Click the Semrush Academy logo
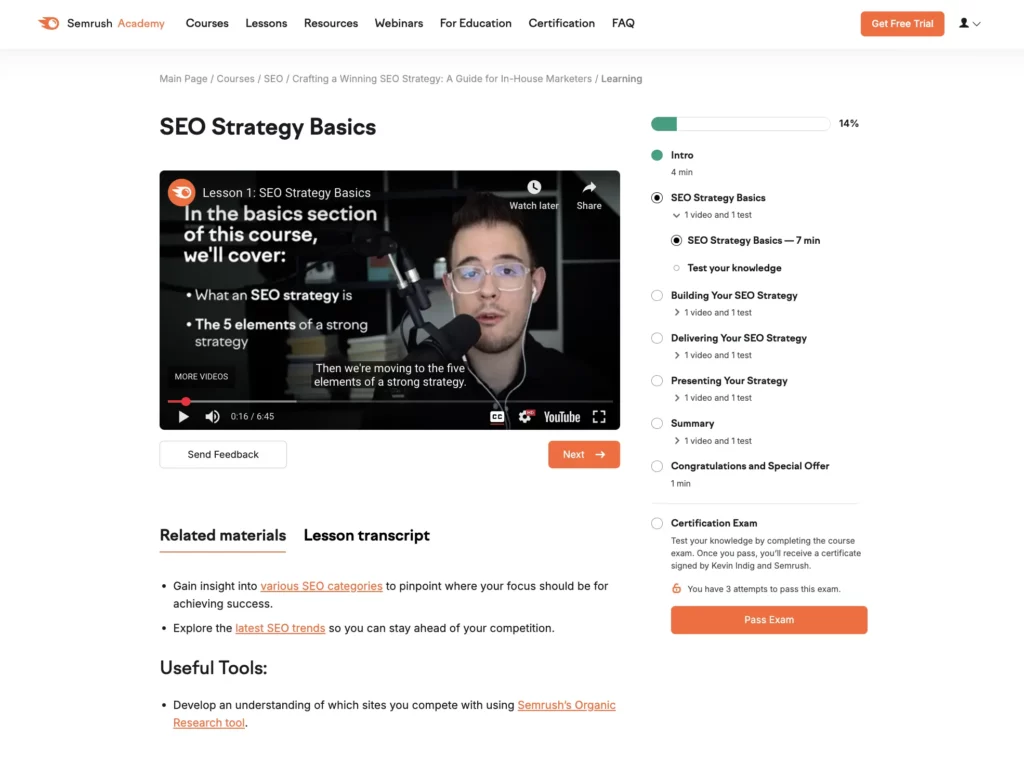The image size is (1024, 763). point(100,22)
